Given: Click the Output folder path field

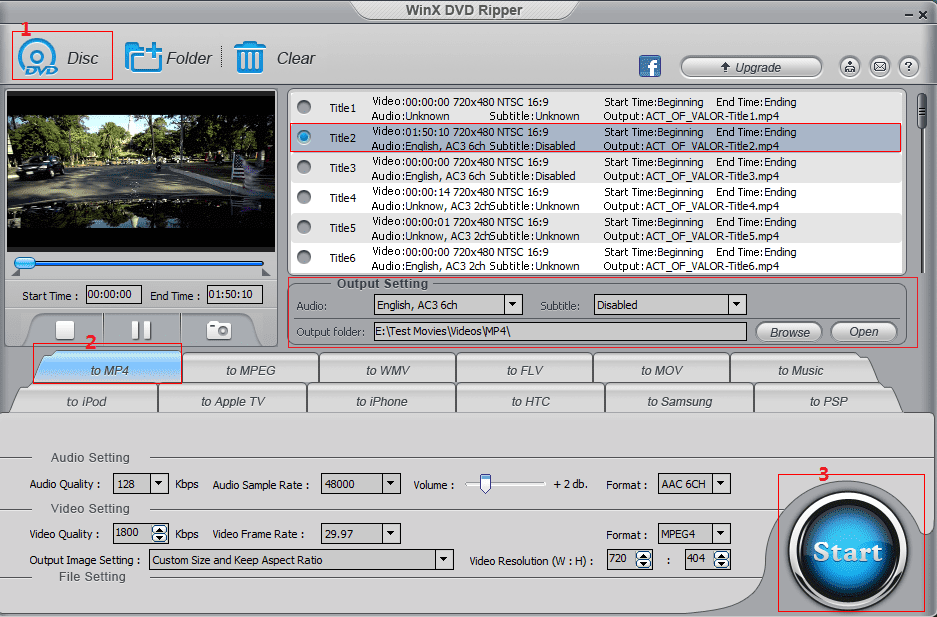Looking at the screenshot, I should (560, 331).
